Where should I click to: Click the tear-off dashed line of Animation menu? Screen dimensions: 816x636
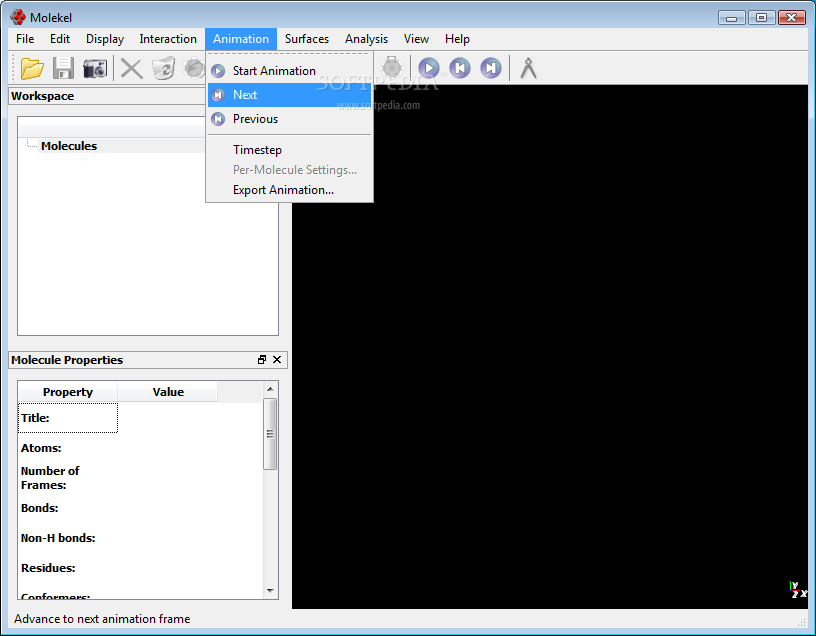(x=289, y=54)
